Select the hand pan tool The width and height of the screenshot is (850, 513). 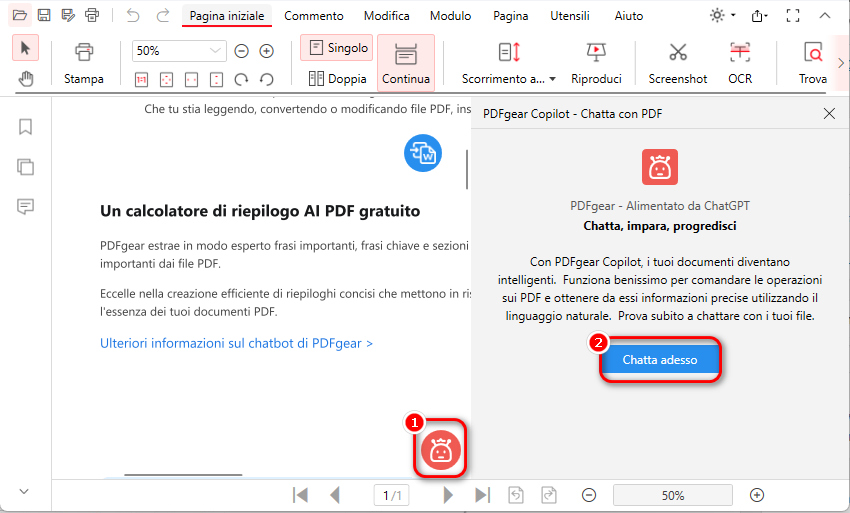pyautogui.click(x=25, y=79)
